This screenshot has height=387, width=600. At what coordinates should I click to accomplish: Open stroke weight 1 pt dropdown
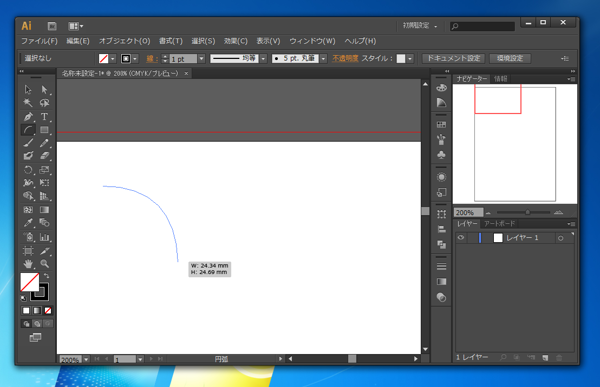click(202, 59)
